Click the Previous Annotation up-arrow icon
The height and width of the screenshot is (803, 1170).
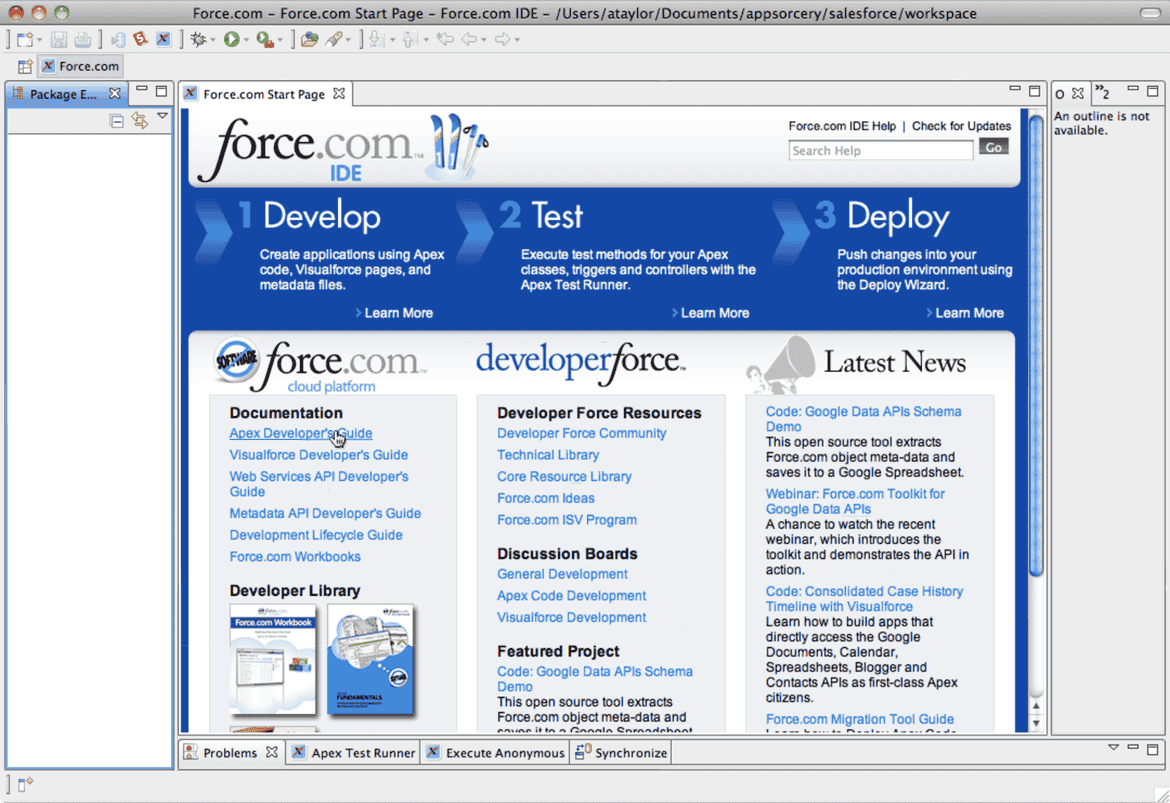[410, 40]
